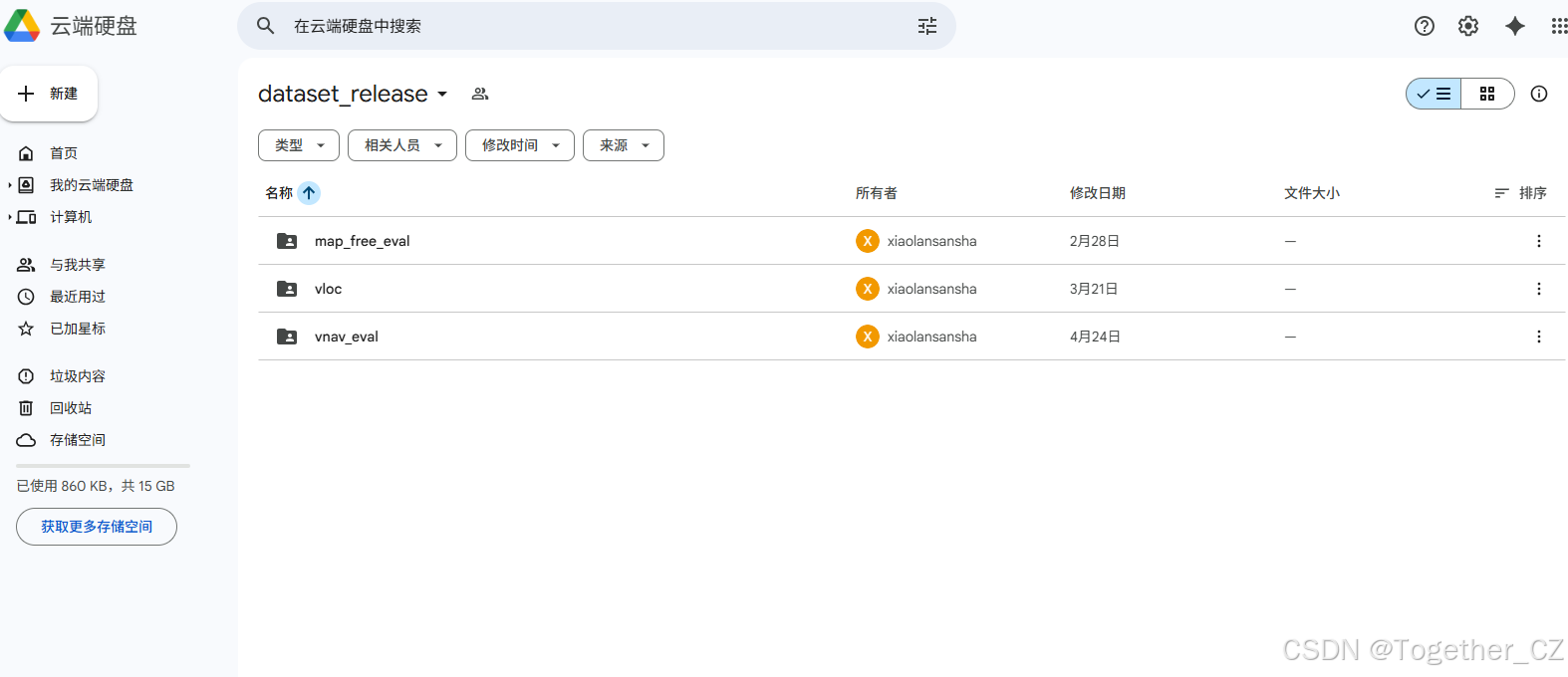Viewport: 1568px width, 677px height.
Task: Click the search magnifier icon
Action: pos(265,26)
